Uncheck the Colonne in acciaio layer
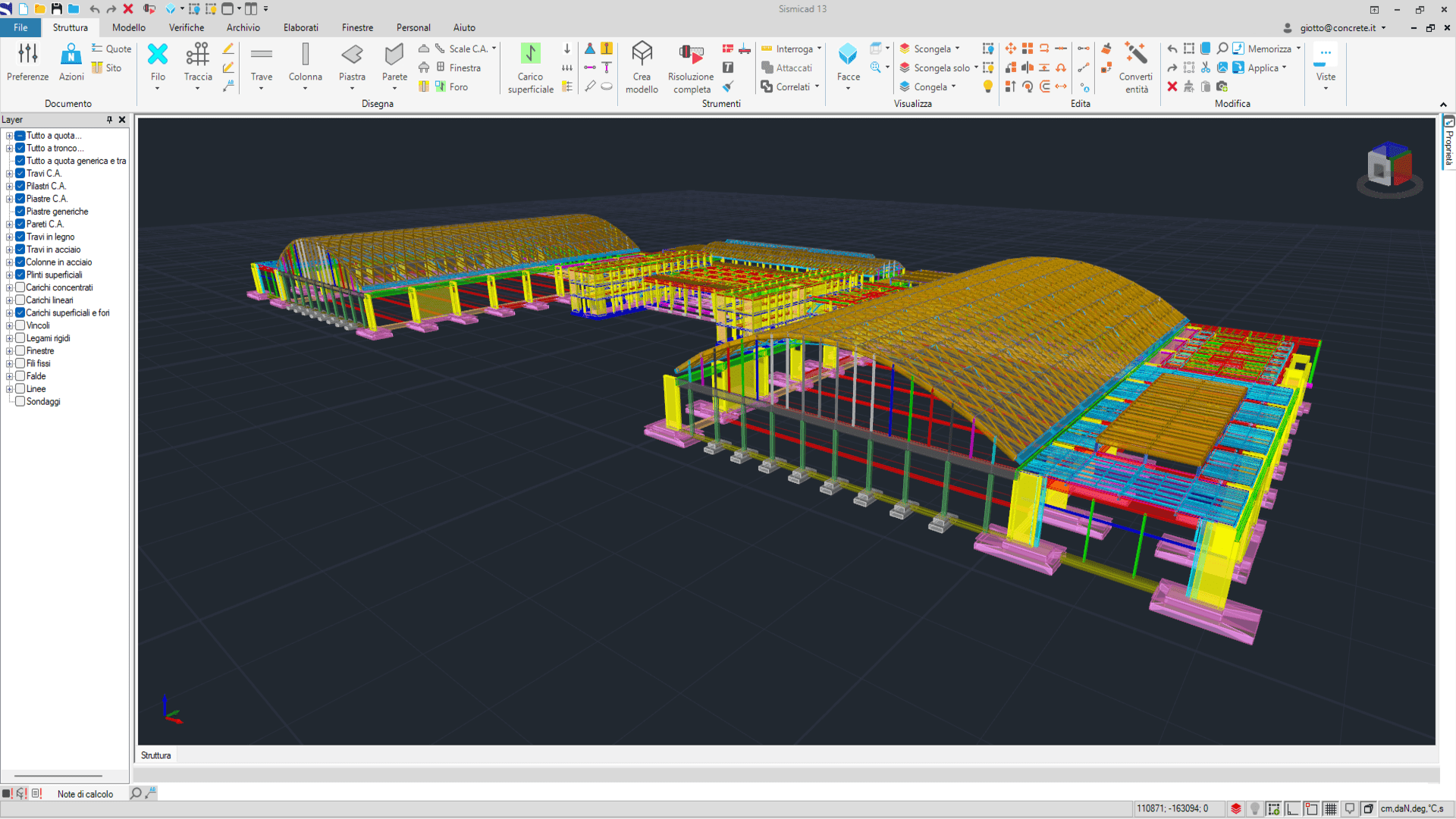 point(20,262)
